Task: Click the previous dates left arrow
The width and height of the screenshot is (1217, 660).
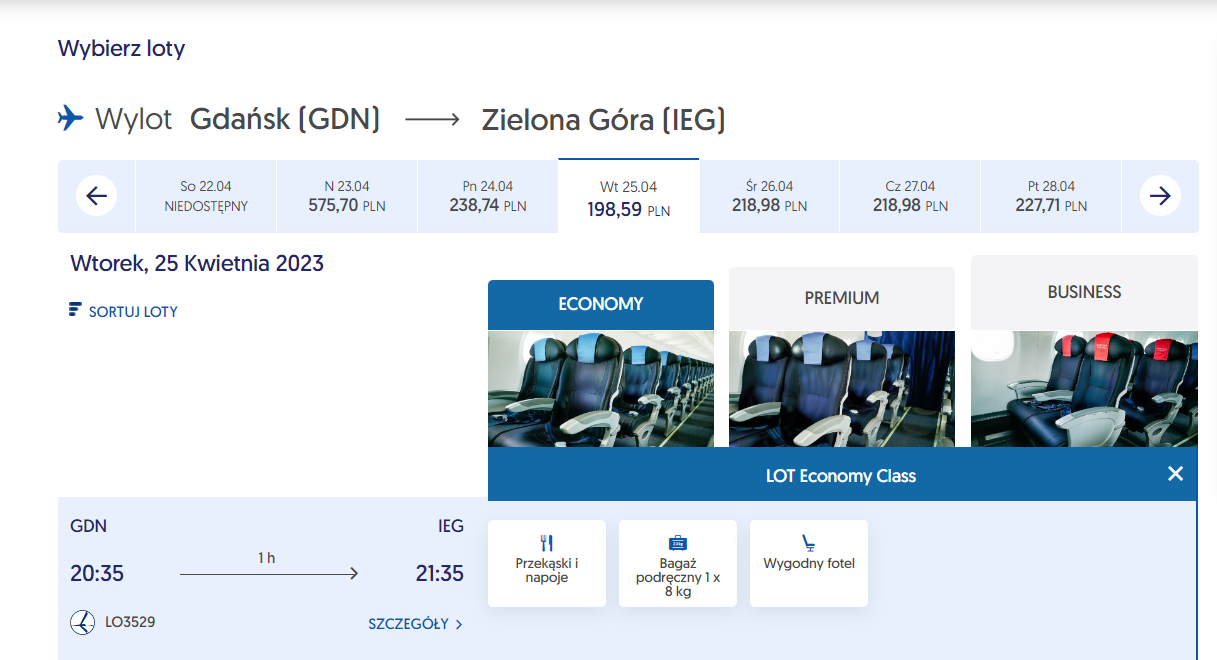Action: point(97,196)
